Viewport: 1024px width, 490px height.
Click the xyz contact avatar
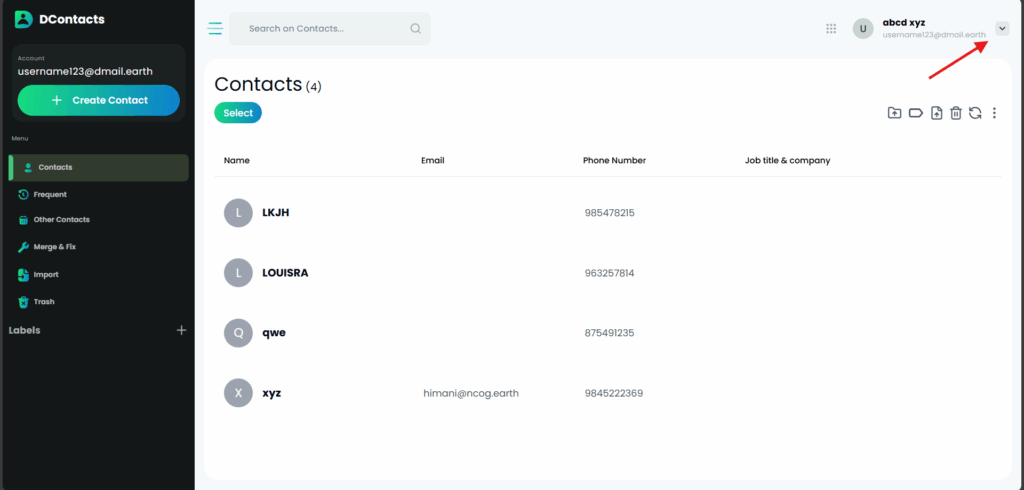[238, 393]
